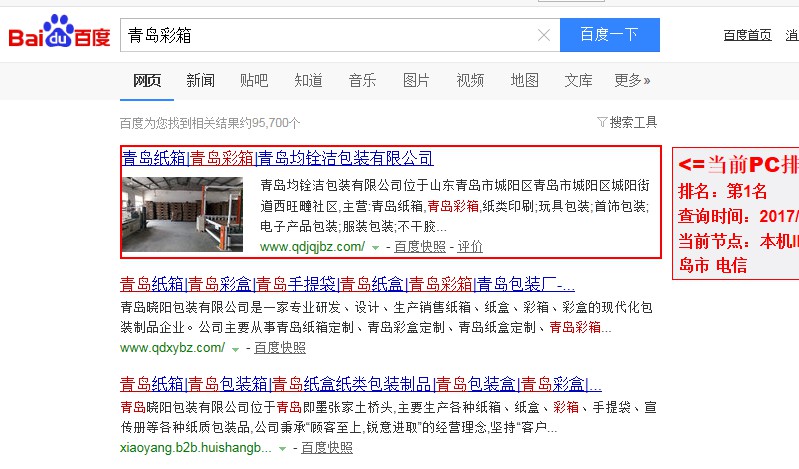Click the warehouse thumbnail image
The image size is (799, 469).
[x=182, y=214]
